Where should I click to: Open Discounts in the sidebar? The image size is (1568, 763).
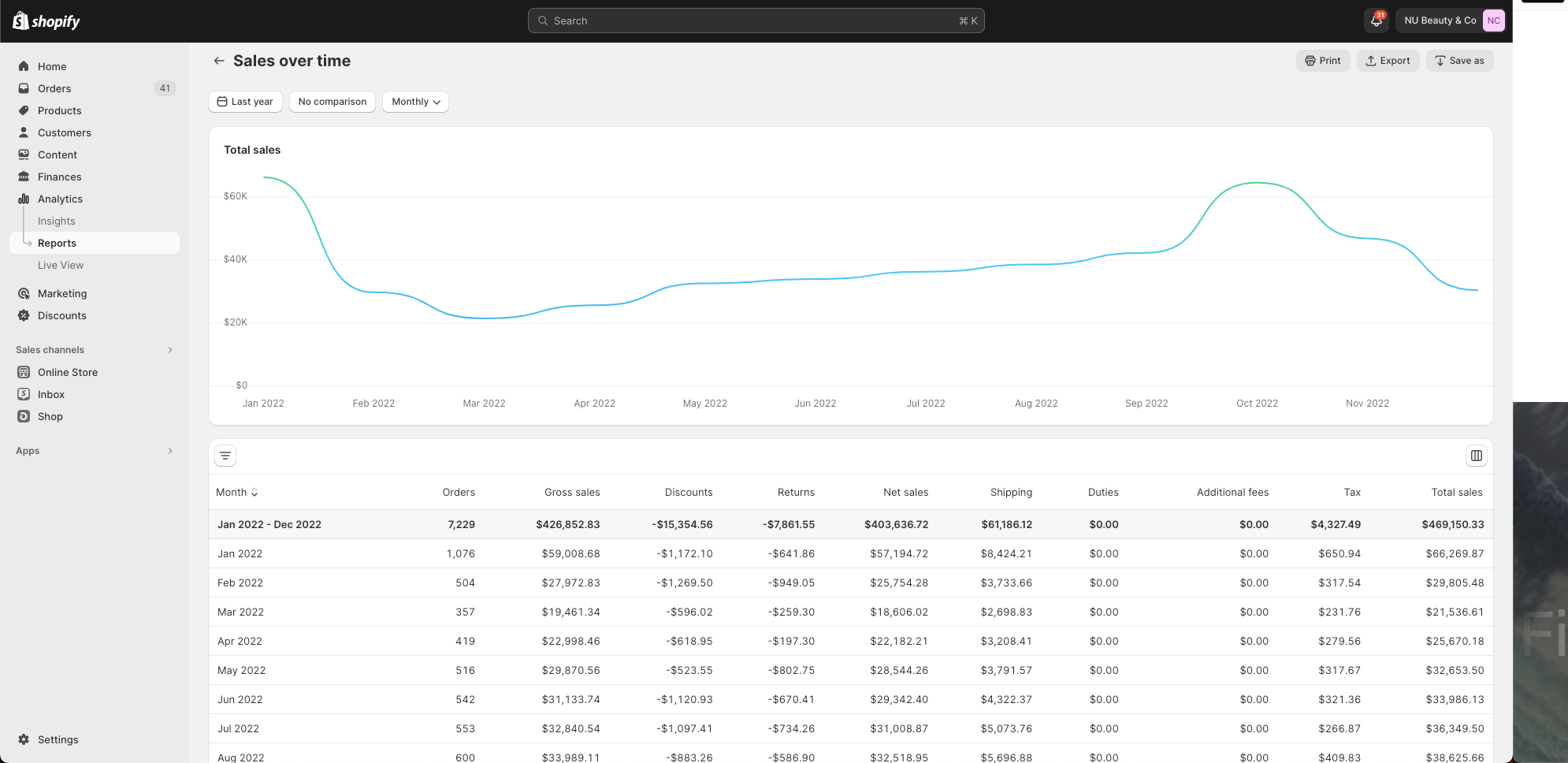click(62, 315)
